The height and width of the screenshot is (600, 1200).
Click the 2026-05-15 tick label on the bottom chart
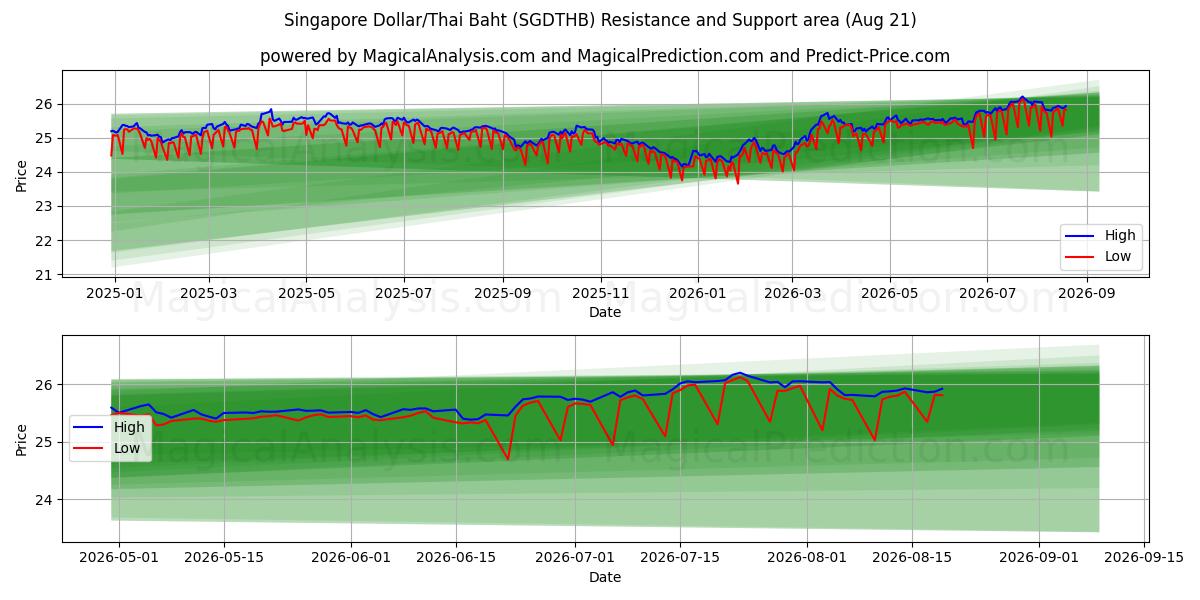point(224,559)
